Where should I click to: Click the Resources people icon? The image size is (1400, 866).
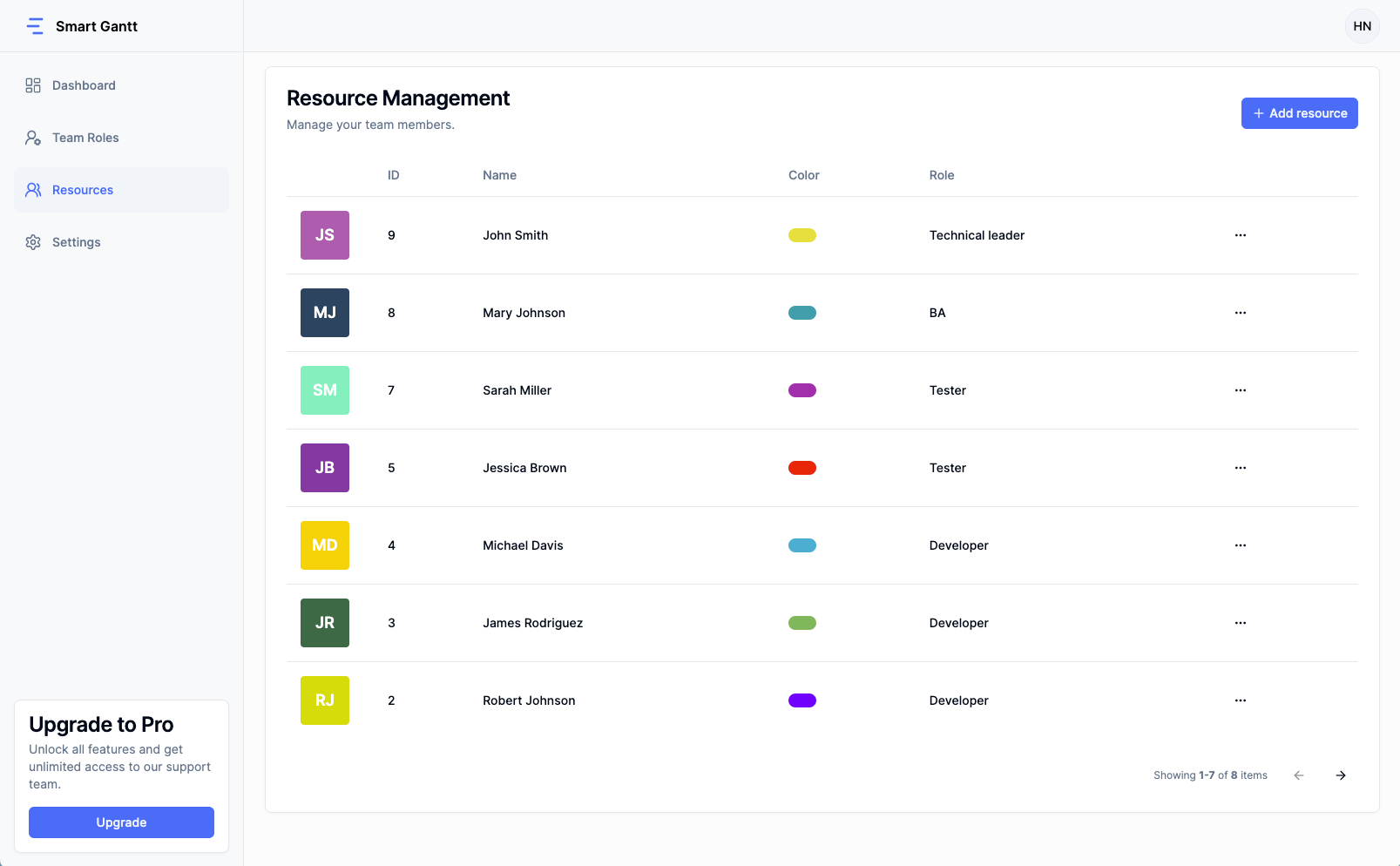tap(33, 189)
